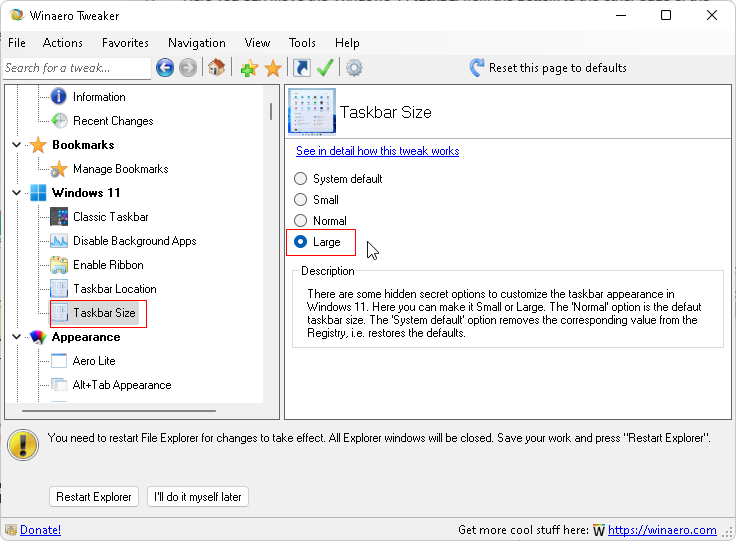The height and width of the screenshot is (541, 736).
Task: Click the Taskbar Location icon
Action: click(x=59, y=289)
